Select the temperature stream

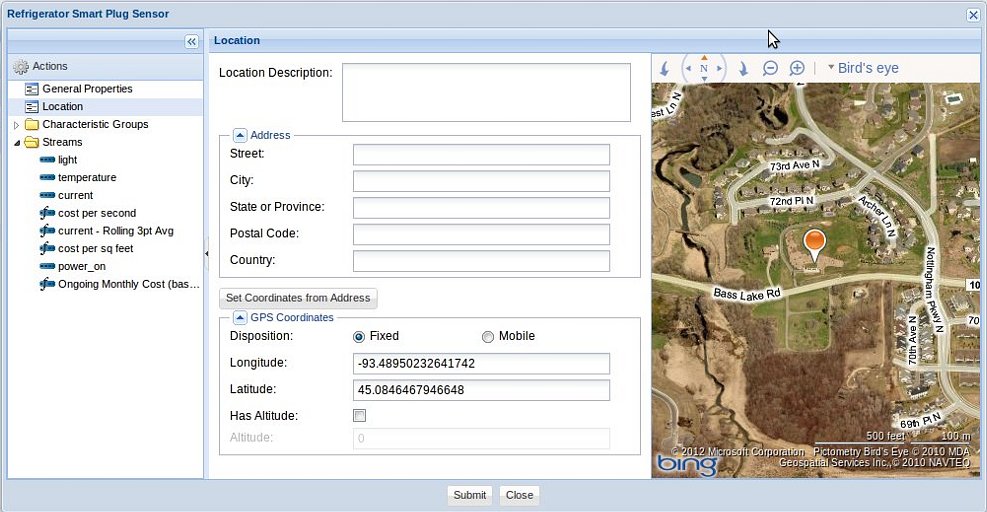click(87, 178)
